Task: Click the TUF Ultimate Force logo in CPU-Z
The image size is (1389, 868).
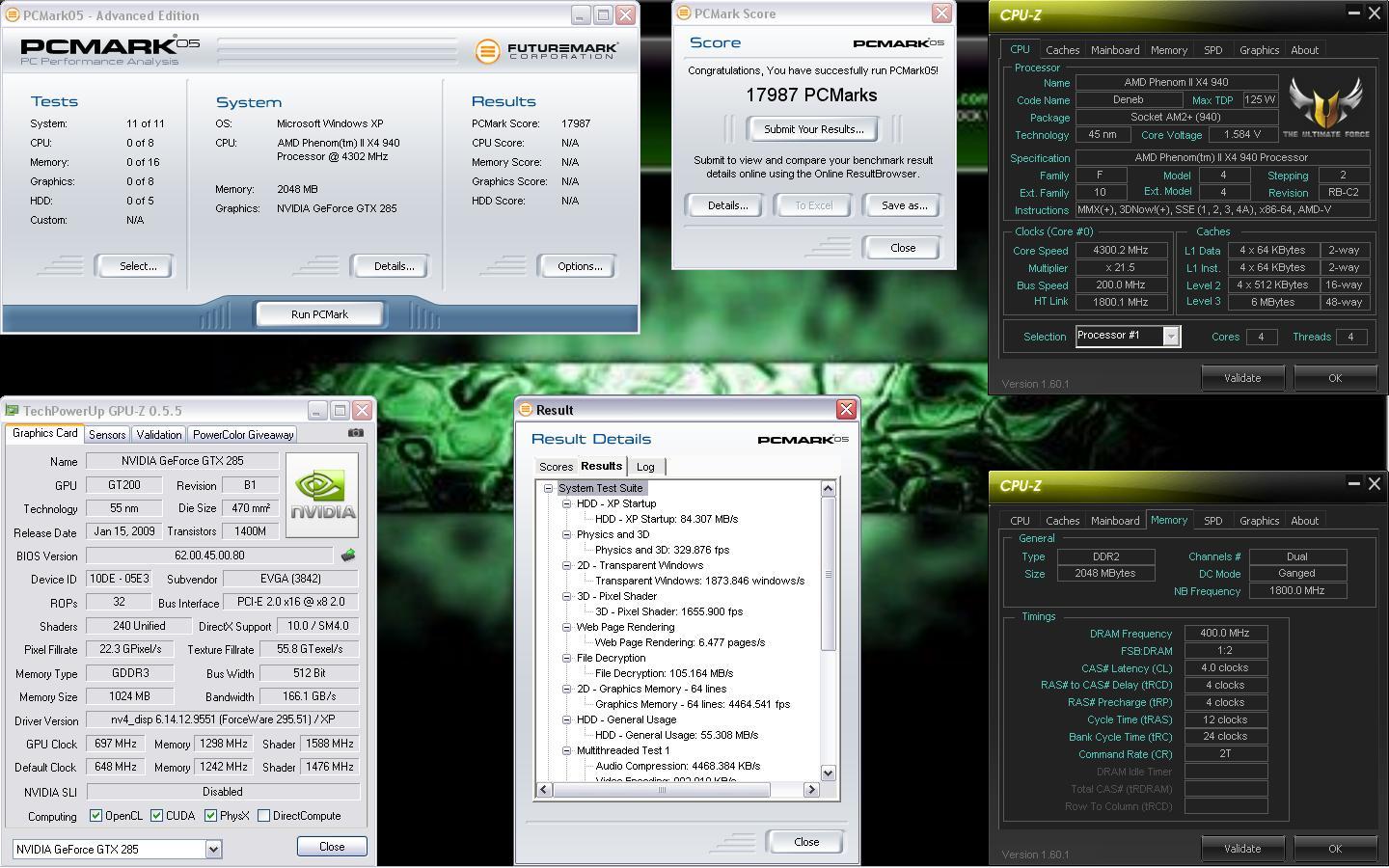Action: [x=1326, y=106]
